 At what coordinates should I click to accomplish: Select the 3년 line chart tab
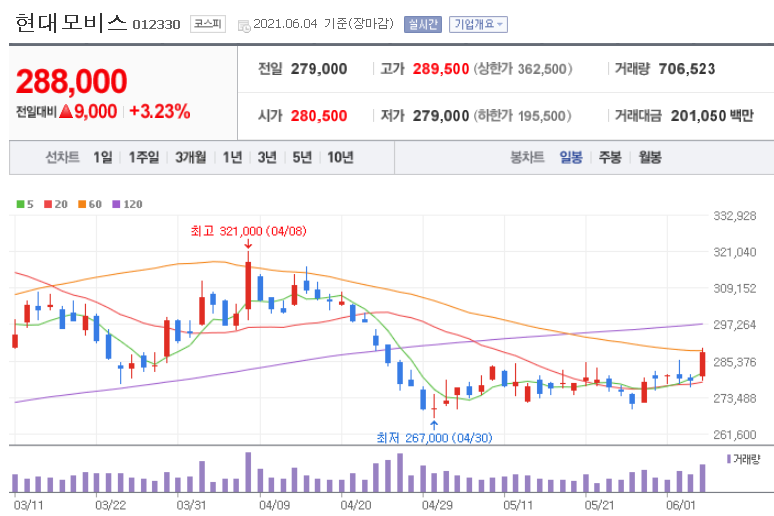(x=267, y=158)
